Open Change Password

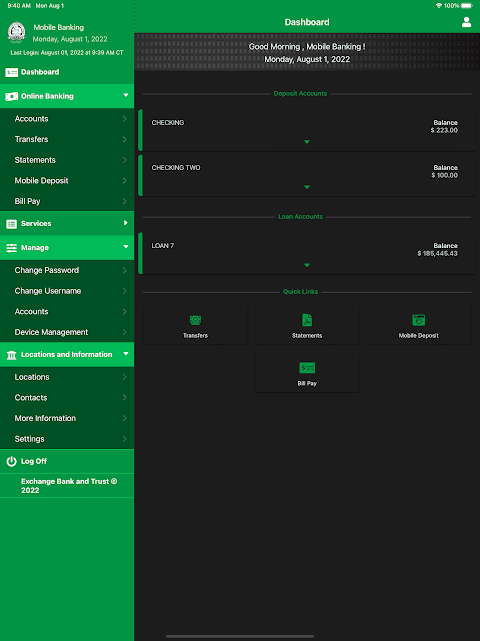67,270
